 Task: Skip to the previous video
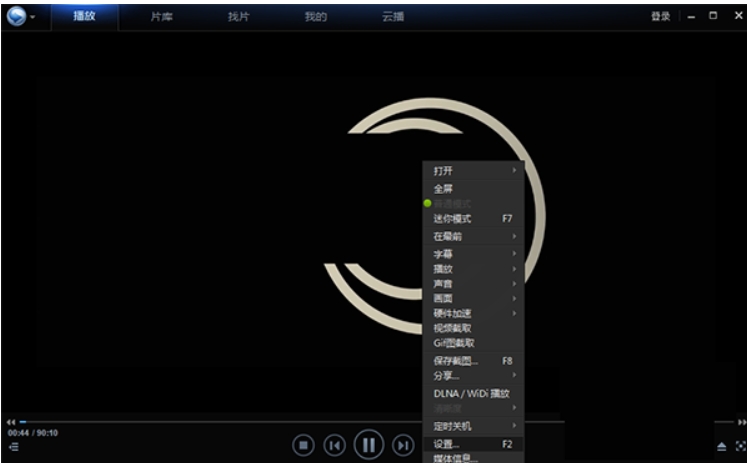[335, 444]
